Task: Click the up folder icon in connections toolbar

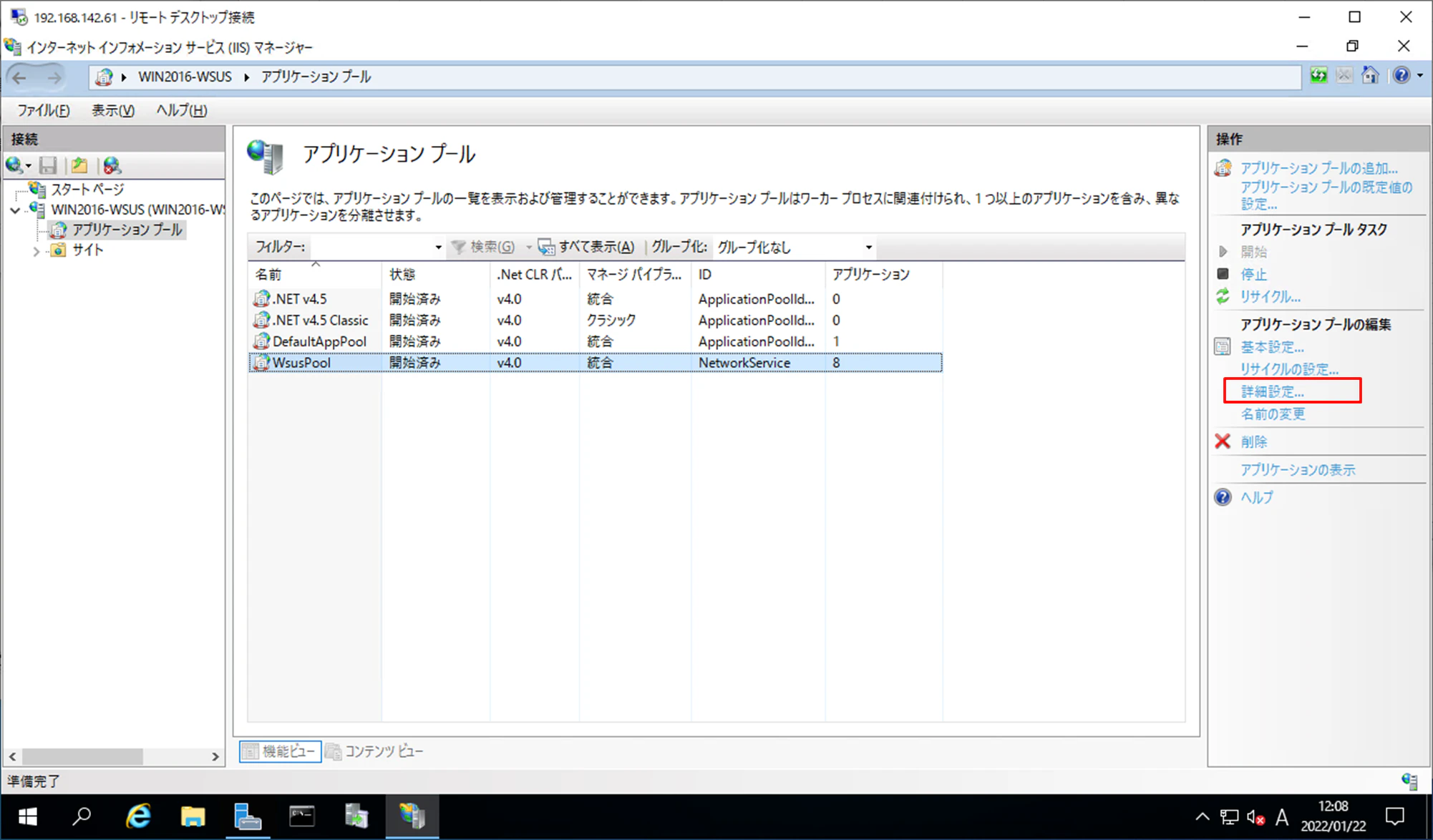Action: 79,166
